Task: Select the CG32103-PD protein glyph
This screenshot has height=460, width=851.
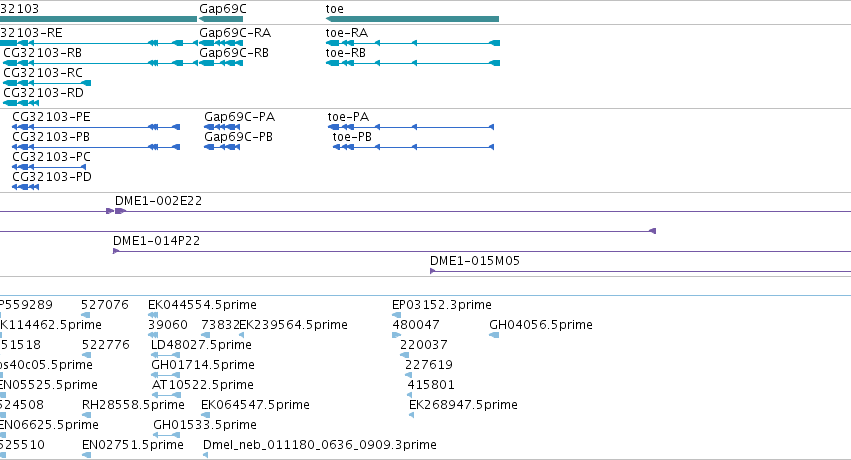Action: tap(26, 187)
